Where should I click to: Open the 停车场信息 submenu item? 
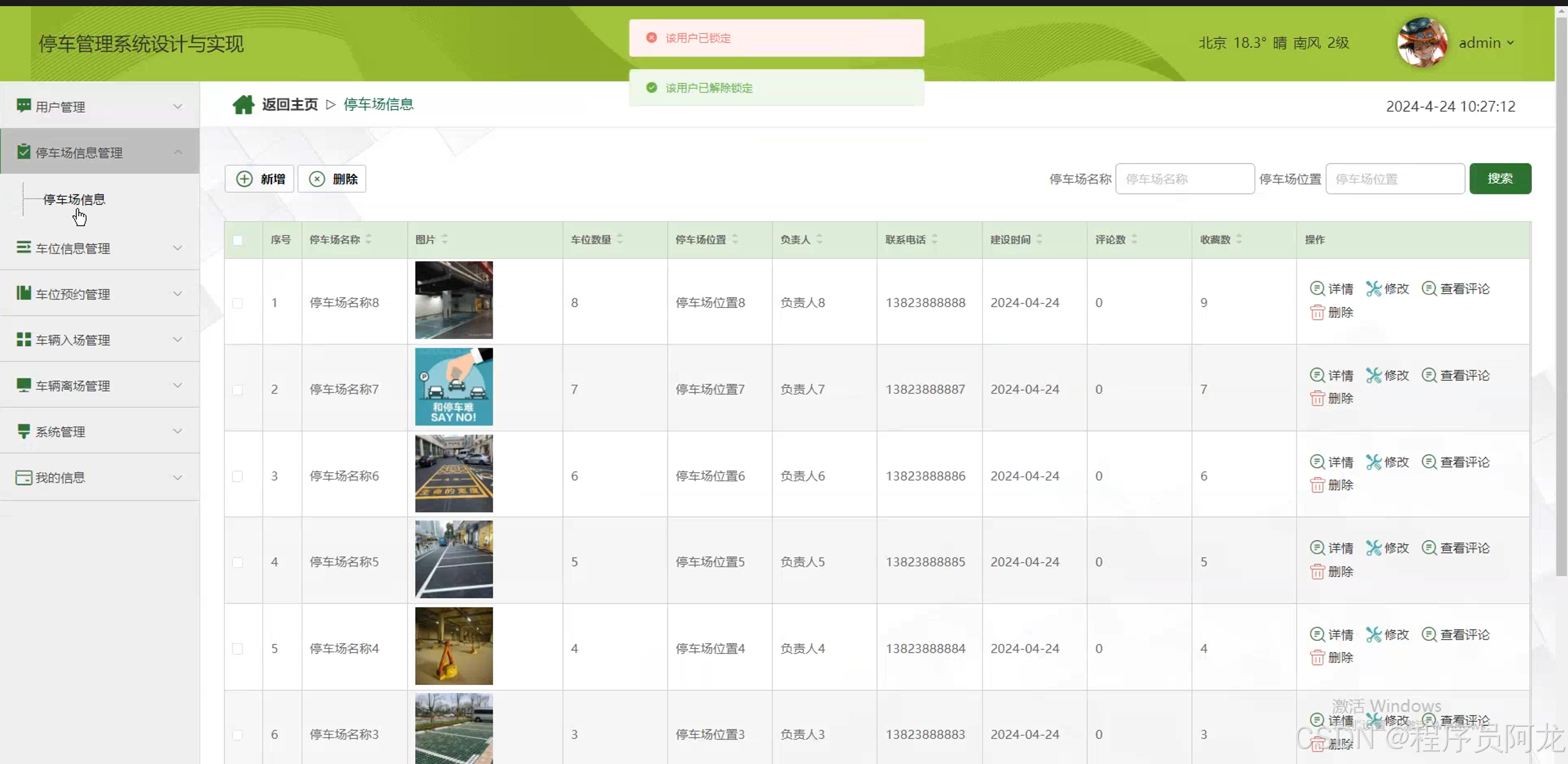[x=74, y=199]
